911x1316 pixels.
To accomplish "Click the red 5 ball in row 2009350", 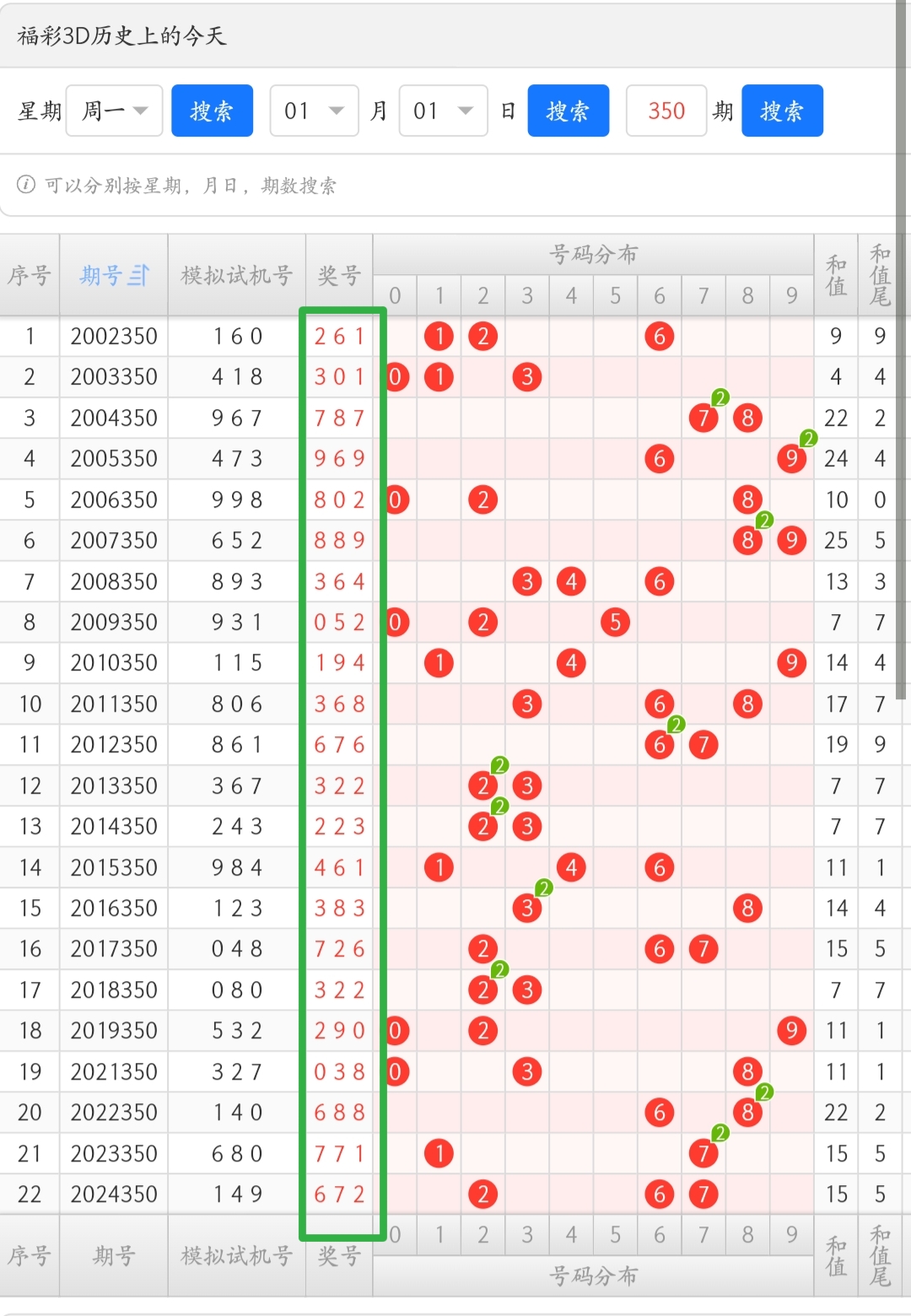I will 616,622.
